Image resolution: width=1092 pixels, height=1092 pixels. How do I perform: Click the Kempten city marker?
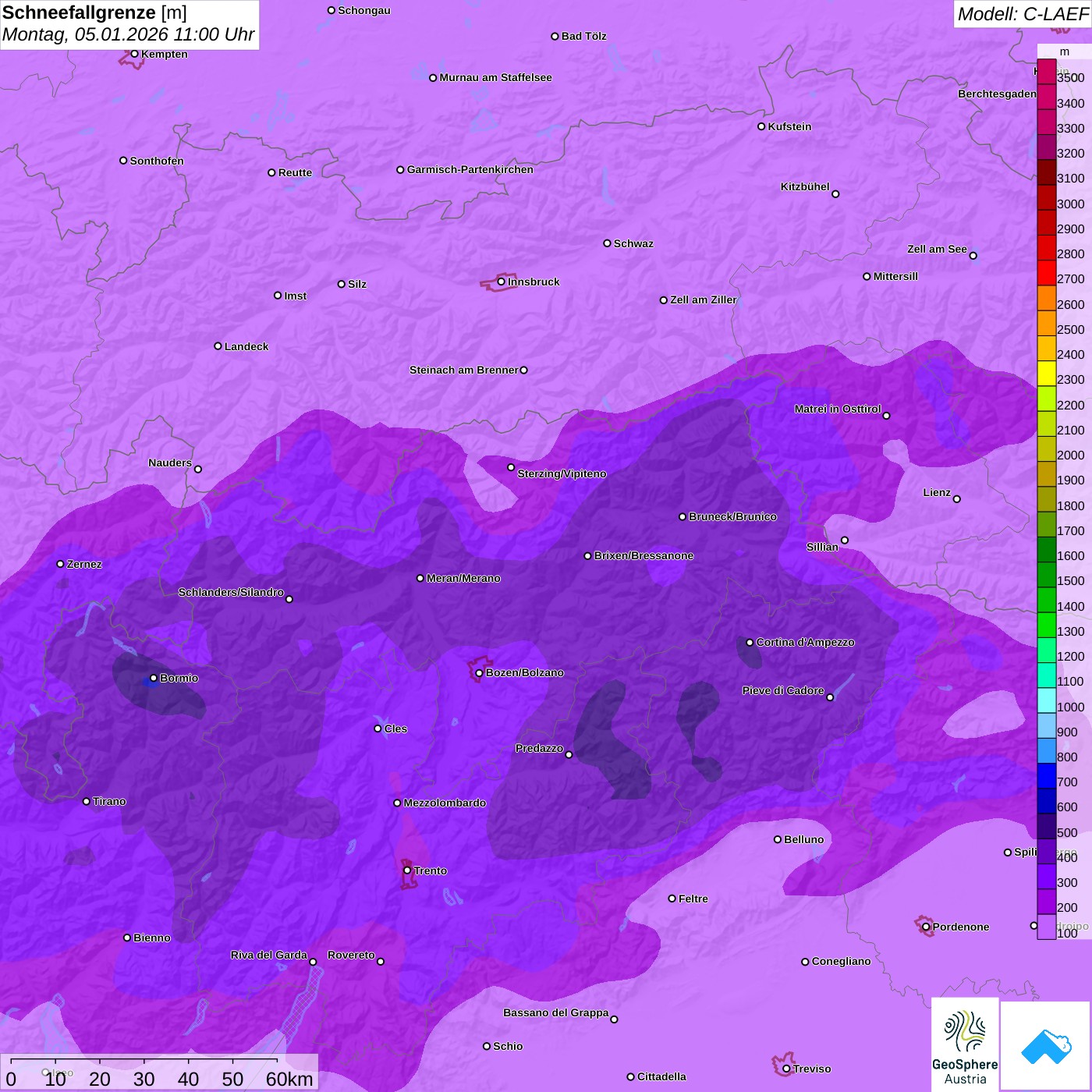(134, 54)
